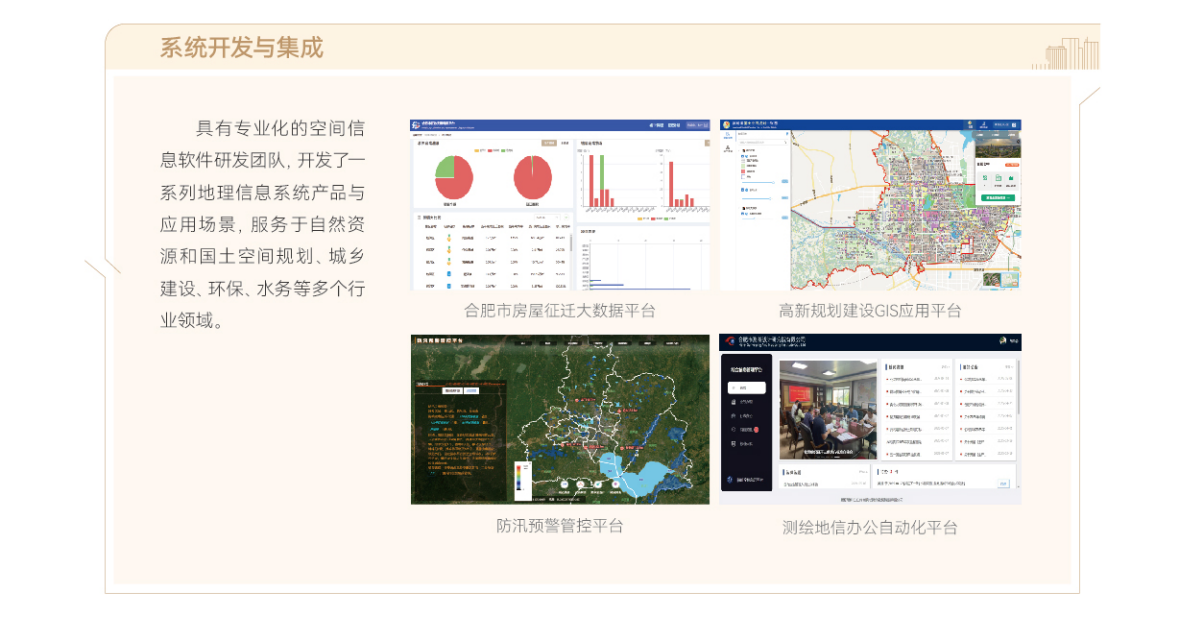Click green button in GIS info card
The height and width of the screenshot is (629, 1193).
point(998,198)
